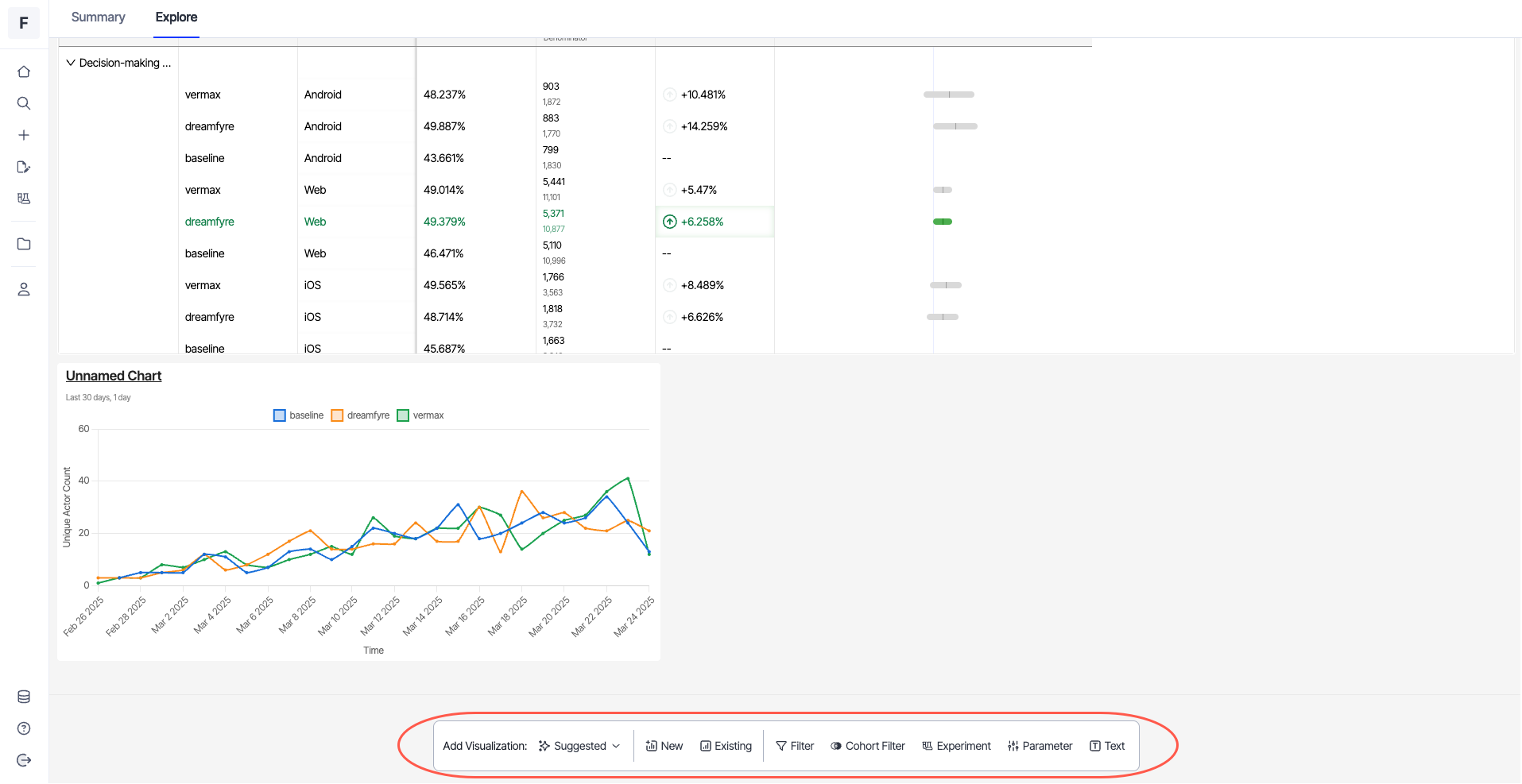
Task: Open the folder icon in sidebar
Action: point(24,244)
